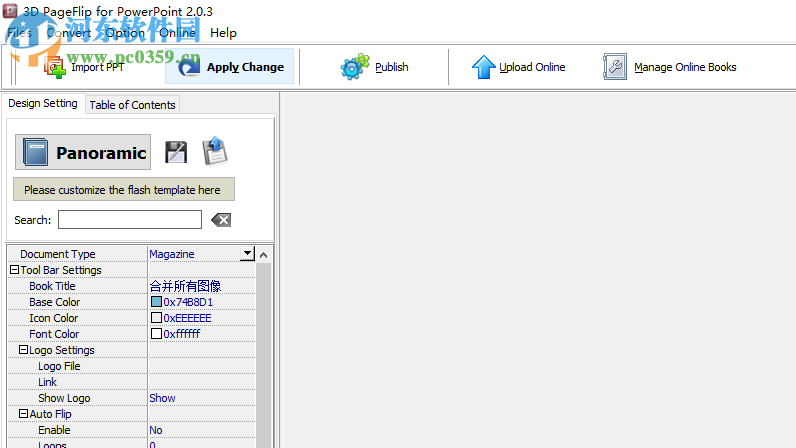The width and height of the screenshot is (796, 448).
Task: Click the Panoramic book icon
Action: click(36, 152)
